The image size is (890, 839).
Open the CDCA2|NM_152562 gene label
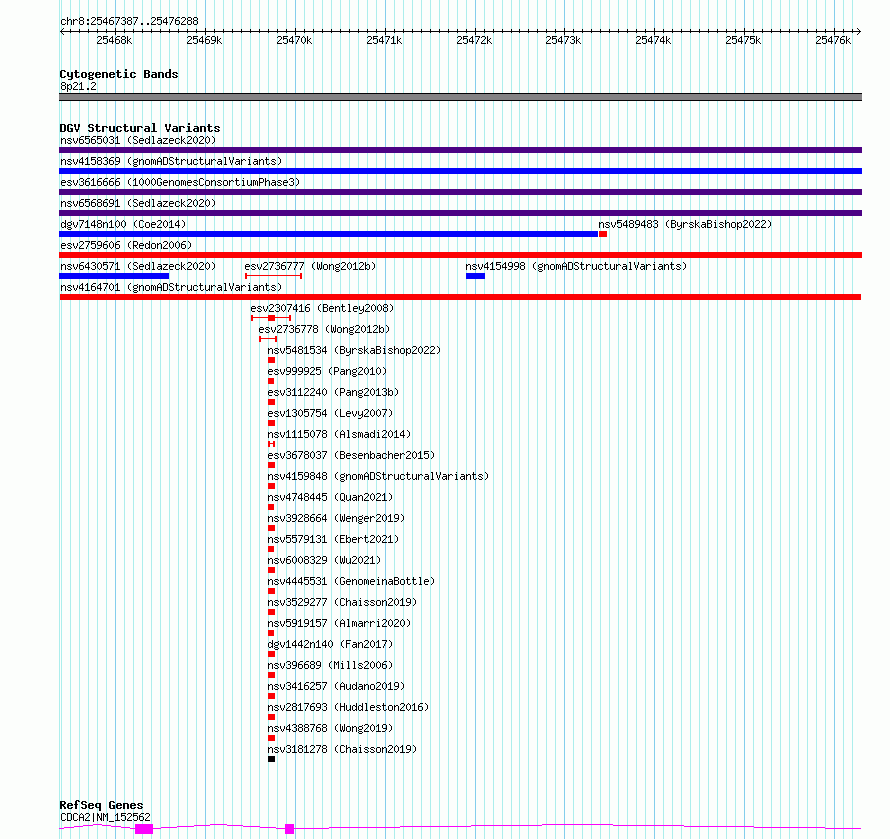coord(105,817)
